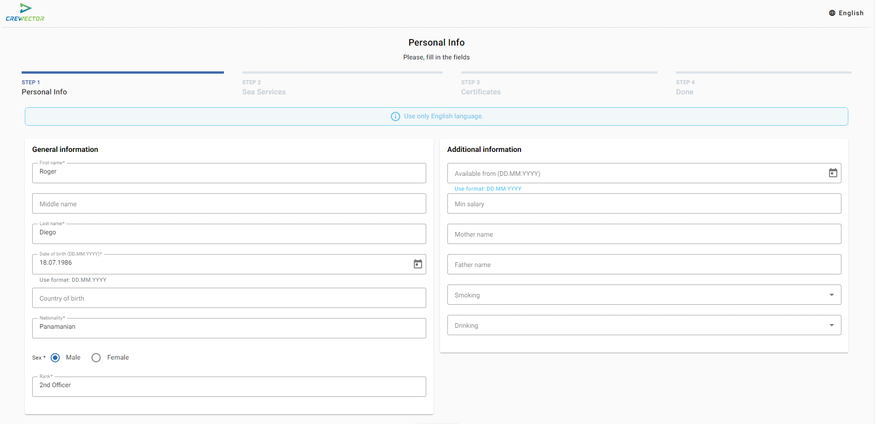
Task: Click the Min salary input
Action: (x=643, y=204)
